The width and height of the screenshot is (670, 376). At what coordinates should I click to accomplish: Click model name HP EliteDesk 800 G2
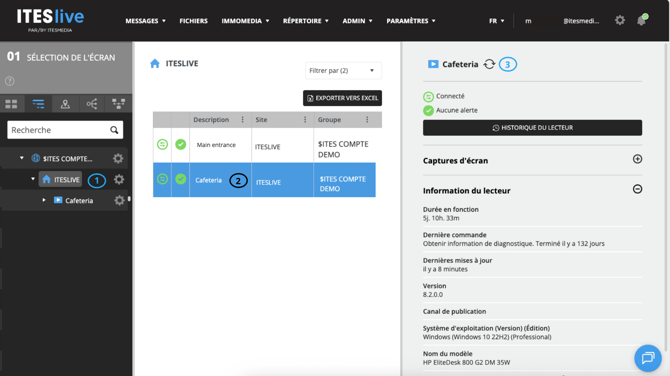coord(466,362)
